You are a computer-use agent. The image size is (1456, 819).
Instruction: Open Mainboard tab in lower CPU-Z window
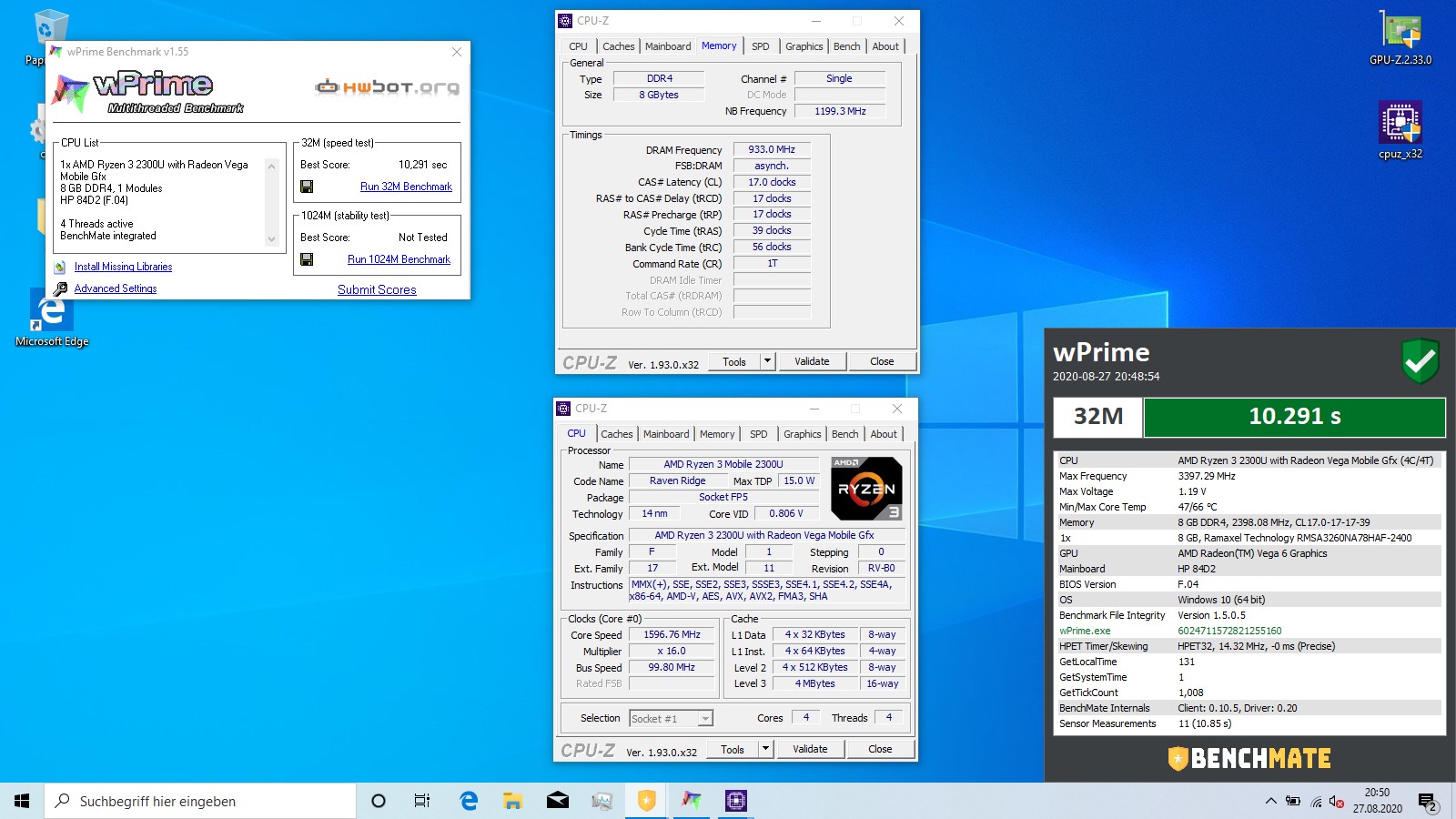point(666,434)
